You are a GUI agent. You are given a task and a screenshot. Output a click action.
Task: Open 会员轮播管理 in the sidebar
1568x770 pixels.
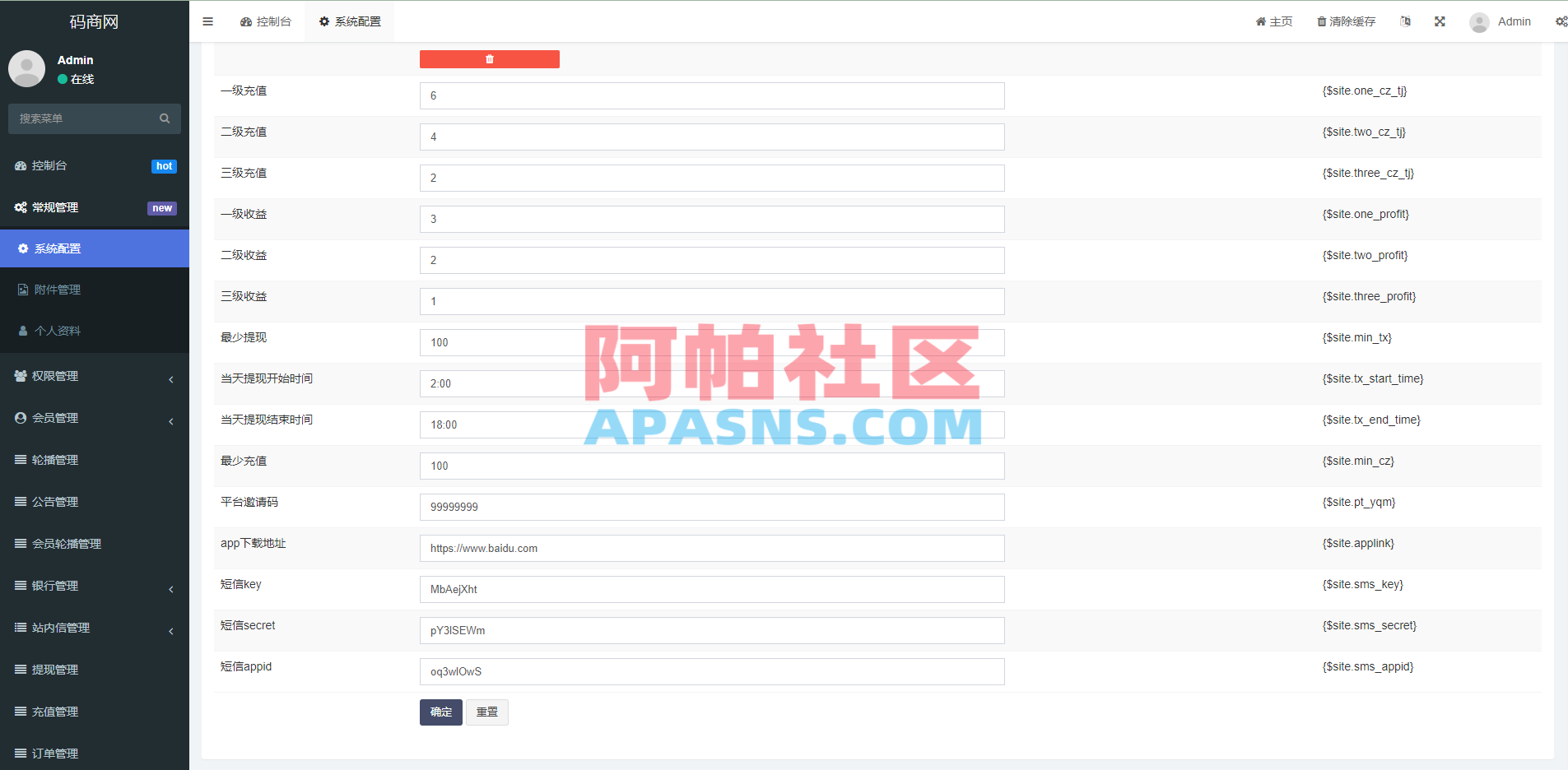(95, 544)
